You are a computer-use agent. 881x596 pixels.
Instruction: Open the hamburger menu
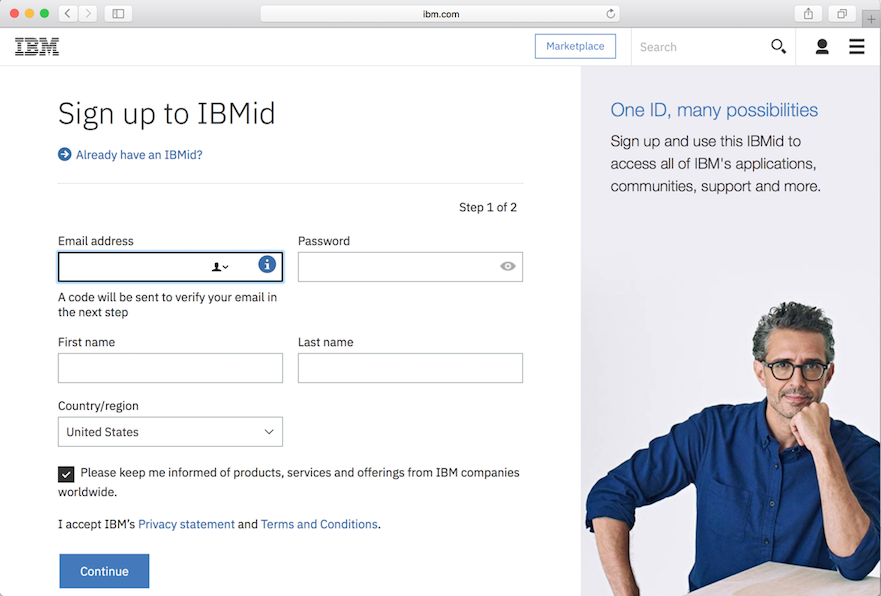857,47
